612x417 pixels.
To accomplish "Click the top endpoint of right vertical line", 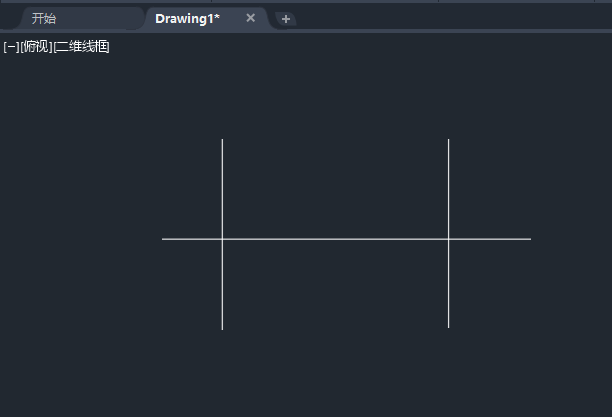I will (448, 140).
